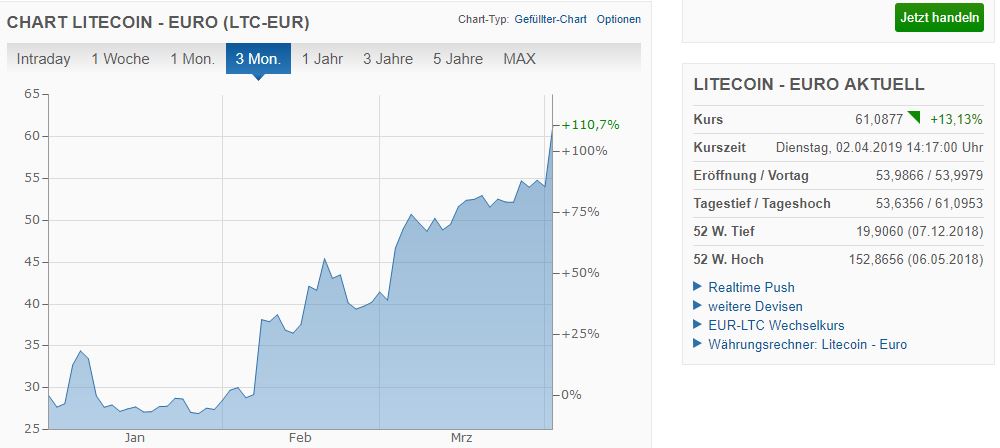
Task: Show the 1 Mon. chart range
Action: [x=193, y=59]
